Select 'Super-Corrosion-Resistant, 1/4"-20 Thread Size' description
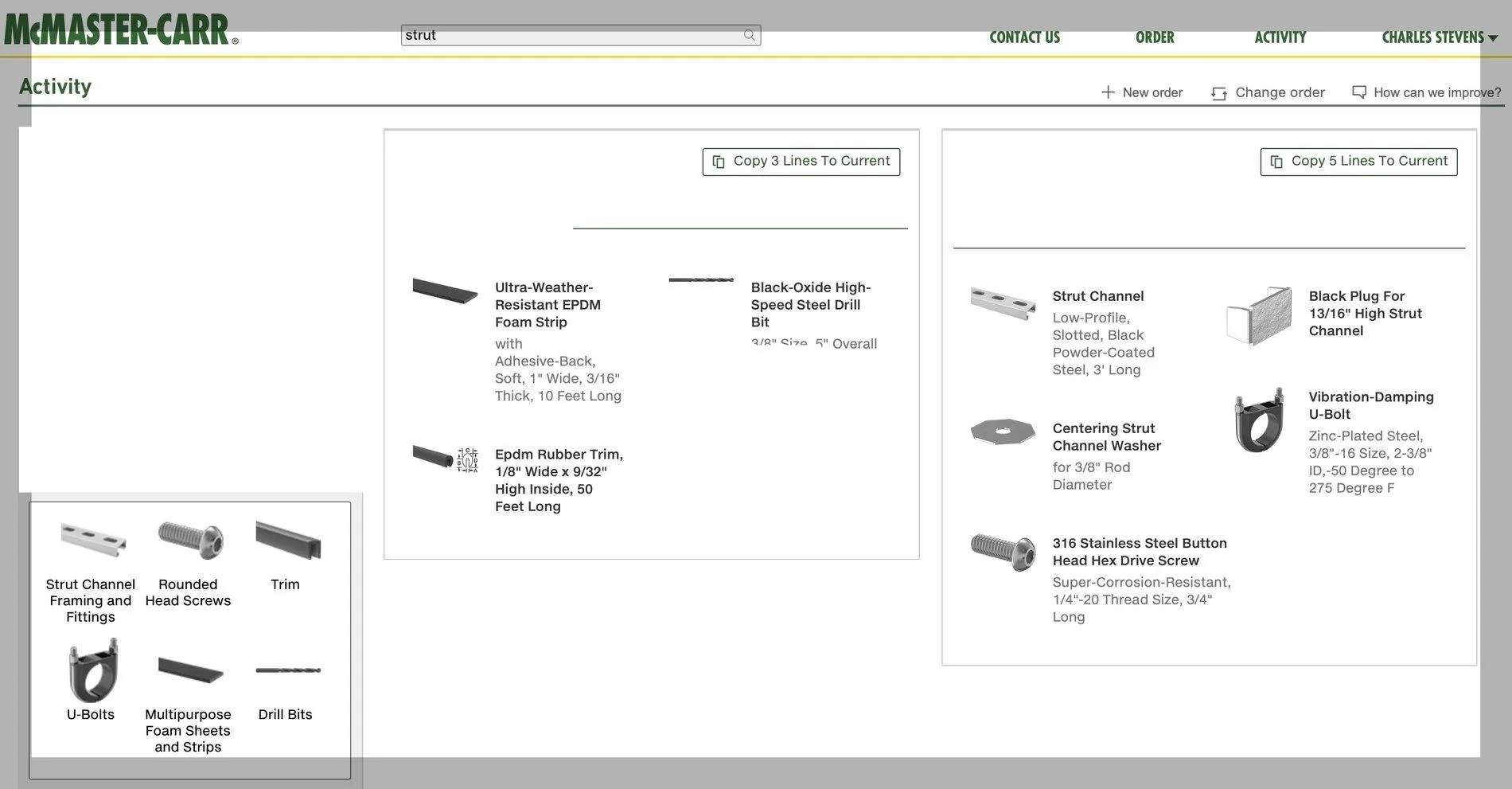This screenshot has height=789, width=1512. [1141, 600]
